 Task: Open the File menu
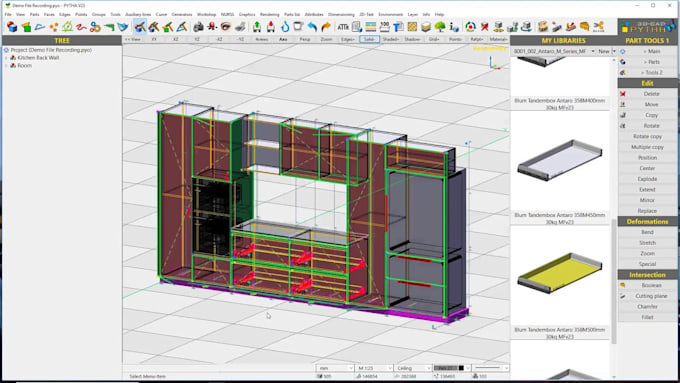8,14
